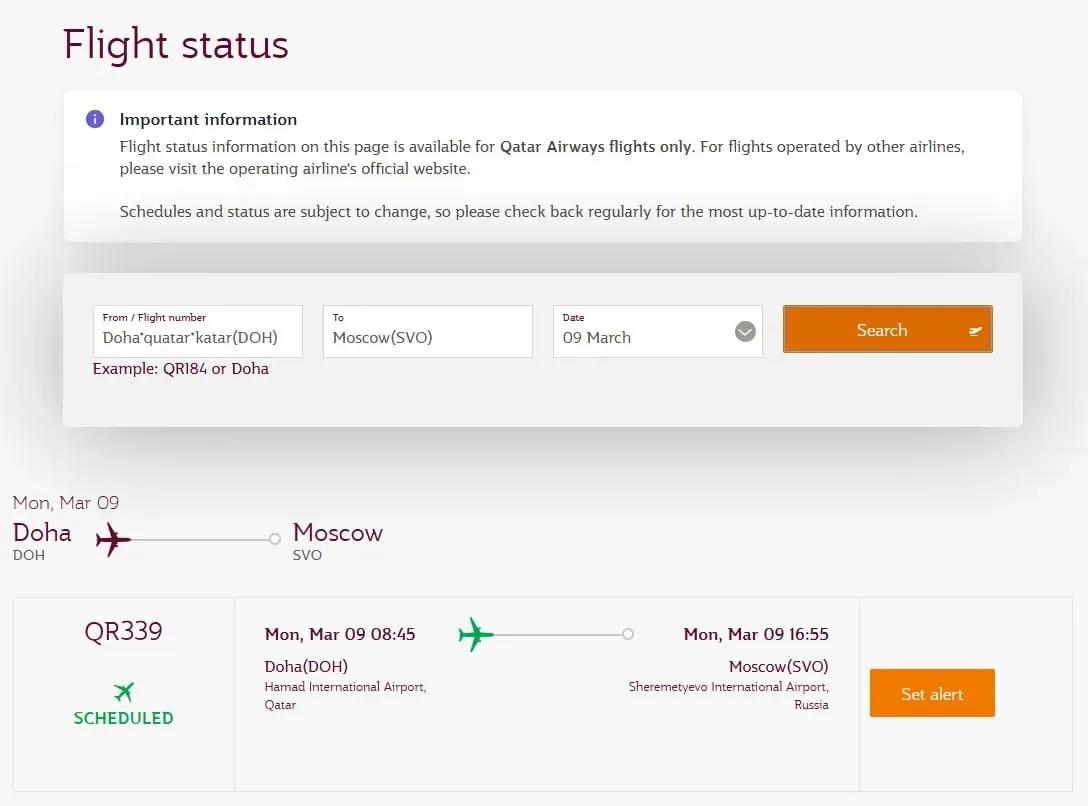The height and width of the screenshot is (806, 1088).
Task: Click the Mon, Mar 09 date heading
Action: (65, 502)
